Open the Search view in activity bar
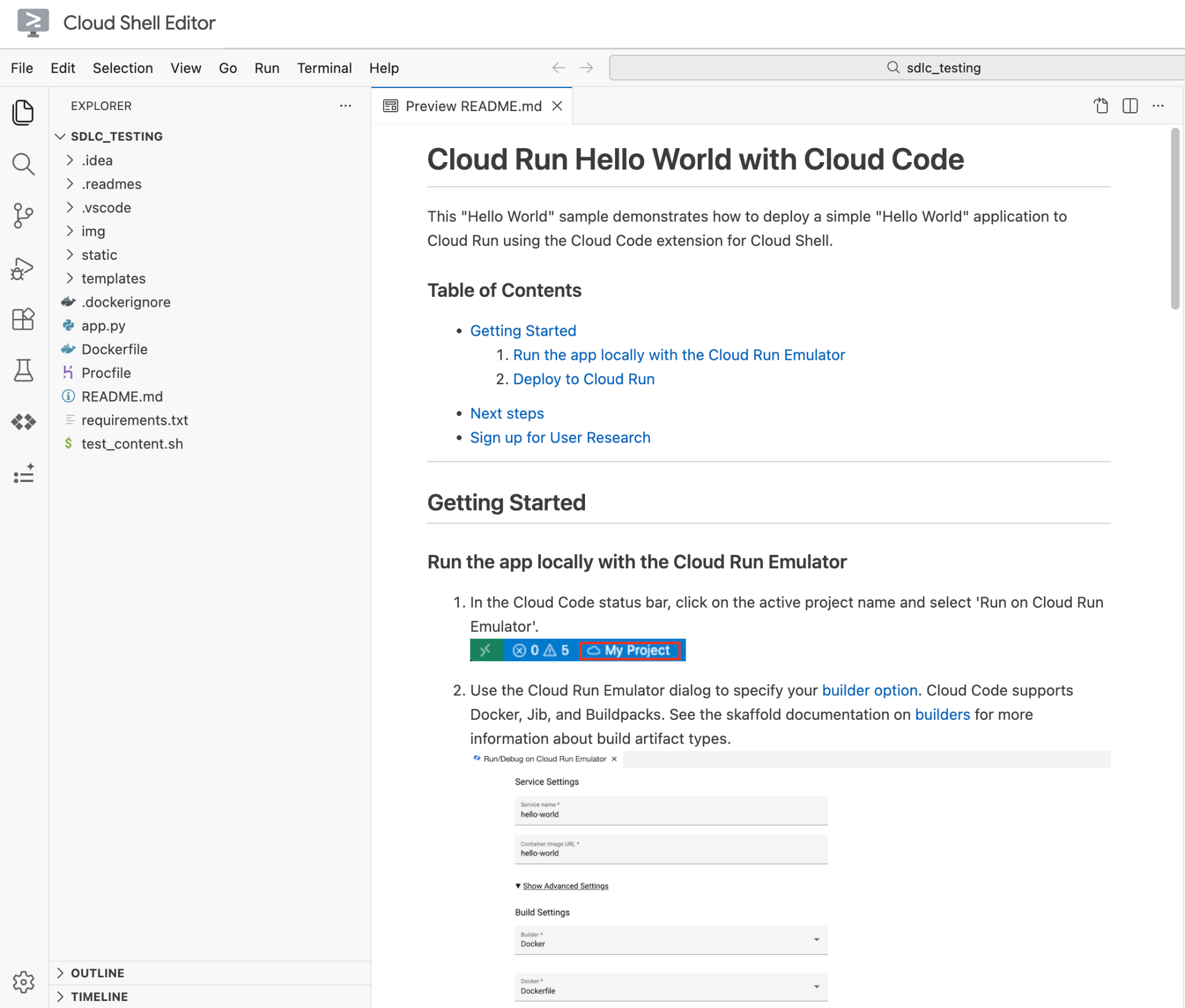Screen dimensions: 1185x1008 click(x=23, y=164)
